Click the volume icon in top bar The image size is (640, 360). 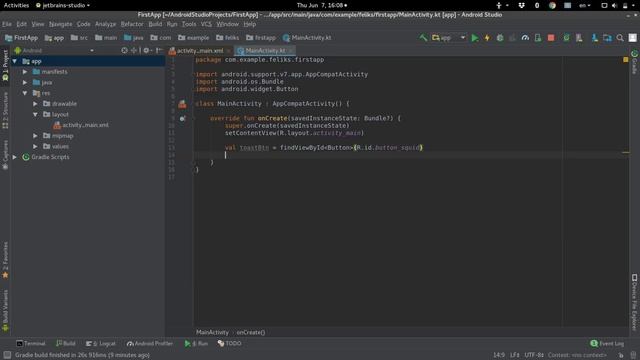614,5
